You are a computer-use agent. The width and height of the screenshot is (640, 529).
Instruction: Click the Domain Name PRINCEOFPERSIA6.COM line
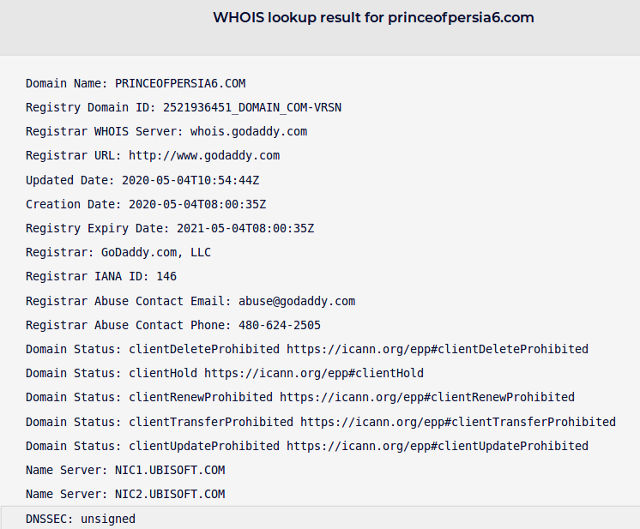135,83
